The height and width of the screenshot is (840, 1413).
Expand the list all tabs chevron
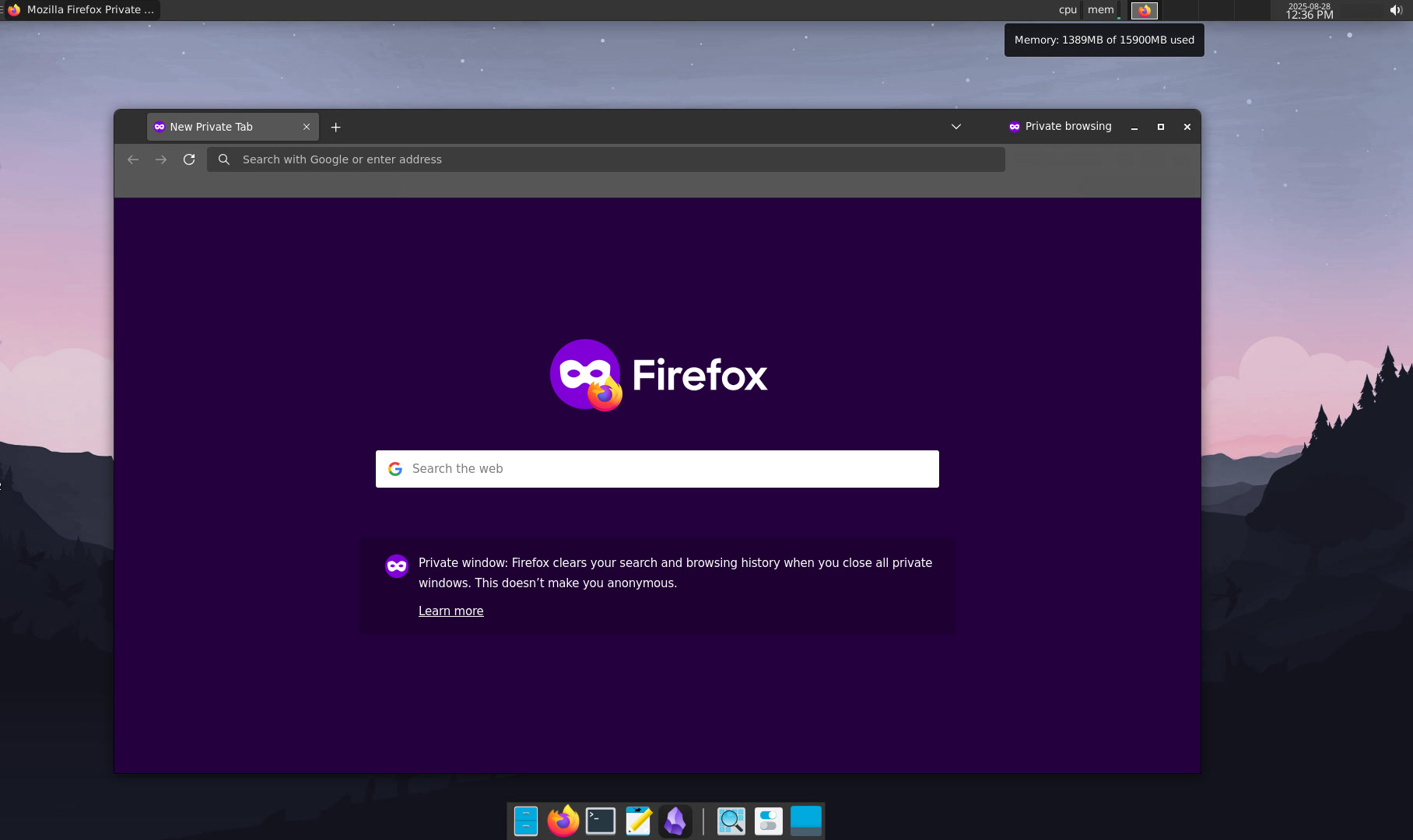point(956,127)
